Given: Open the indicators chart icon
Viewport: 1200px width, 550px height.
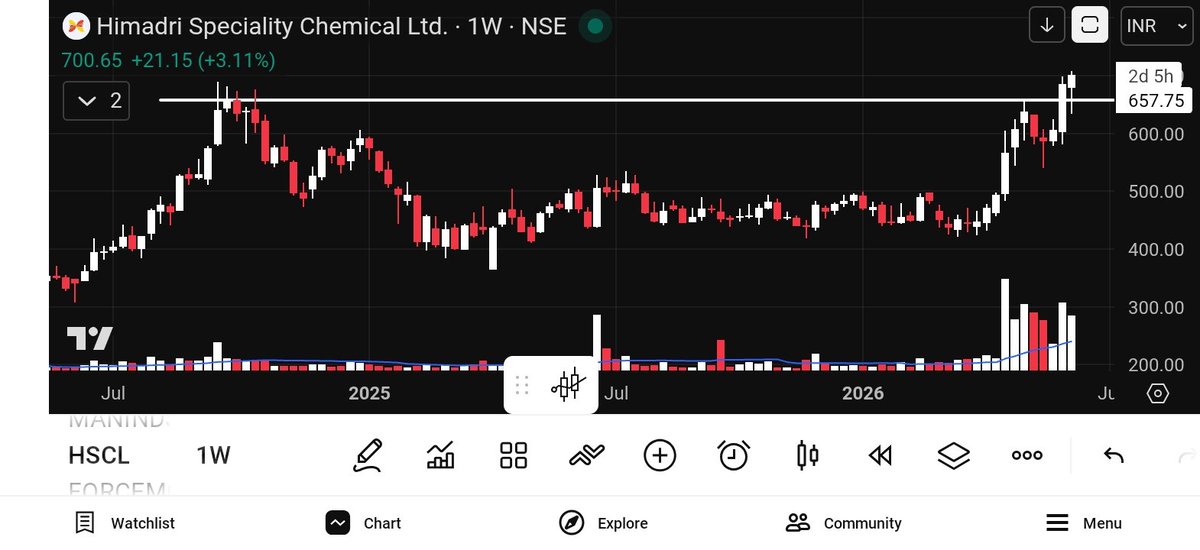Looking at the screenshot, I should tap(440, 455).
